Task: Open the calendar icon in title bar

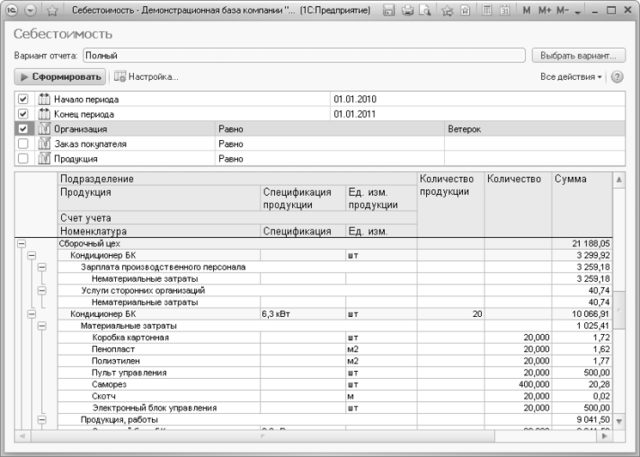Action: pyautogui.click(x=505, y=11)
